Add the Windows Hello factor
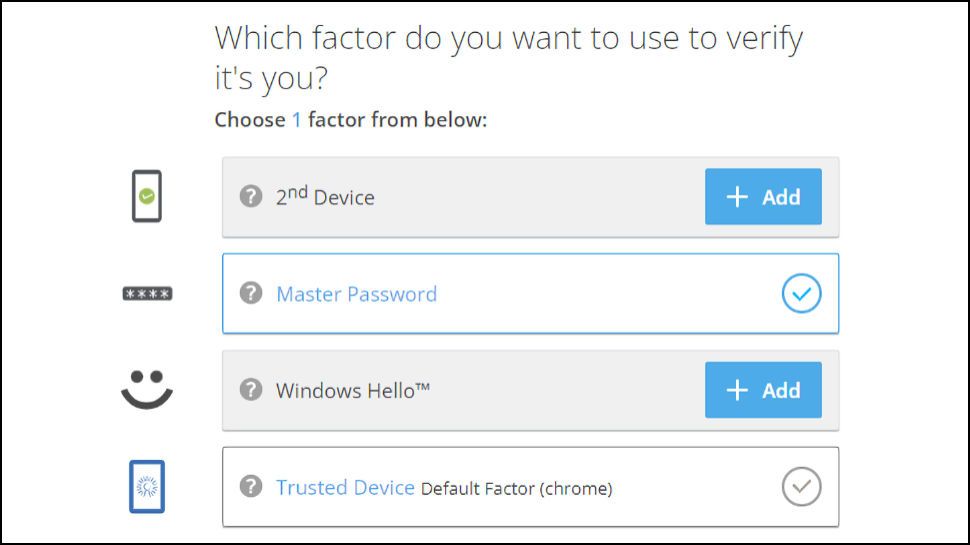Viewport: 970px width, 545px height. (763, 390)
